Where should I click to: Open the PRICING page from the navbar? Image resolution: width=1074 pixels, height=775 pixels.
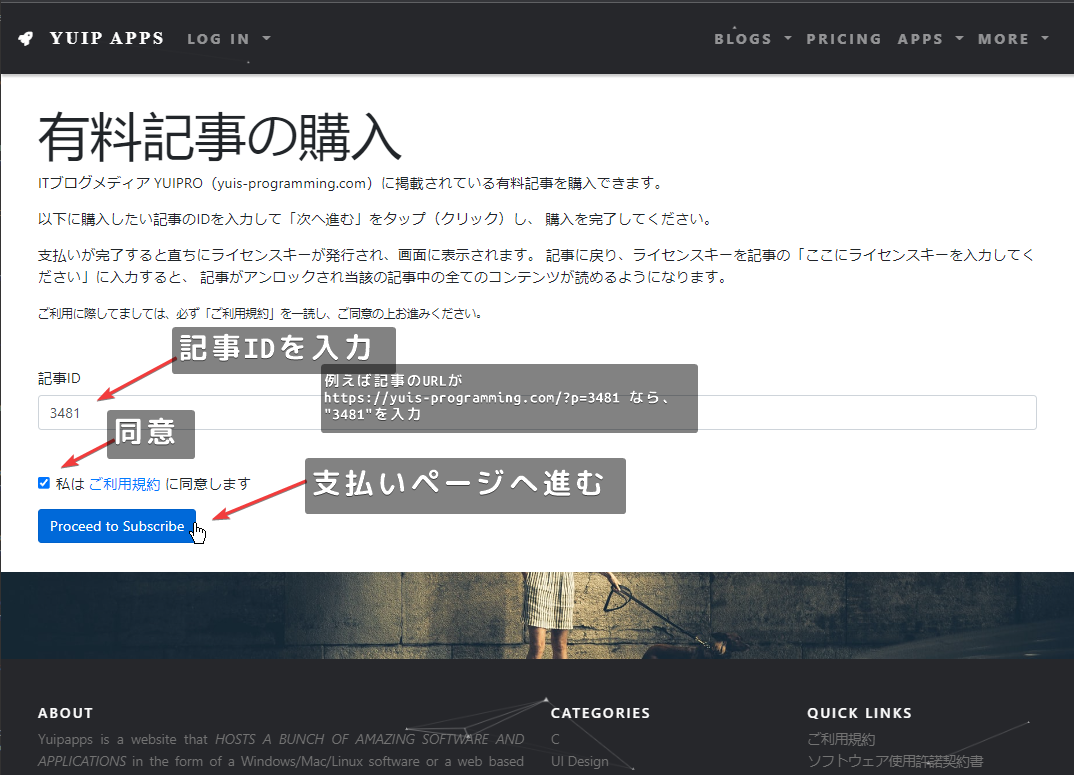[x=844, y=39]
